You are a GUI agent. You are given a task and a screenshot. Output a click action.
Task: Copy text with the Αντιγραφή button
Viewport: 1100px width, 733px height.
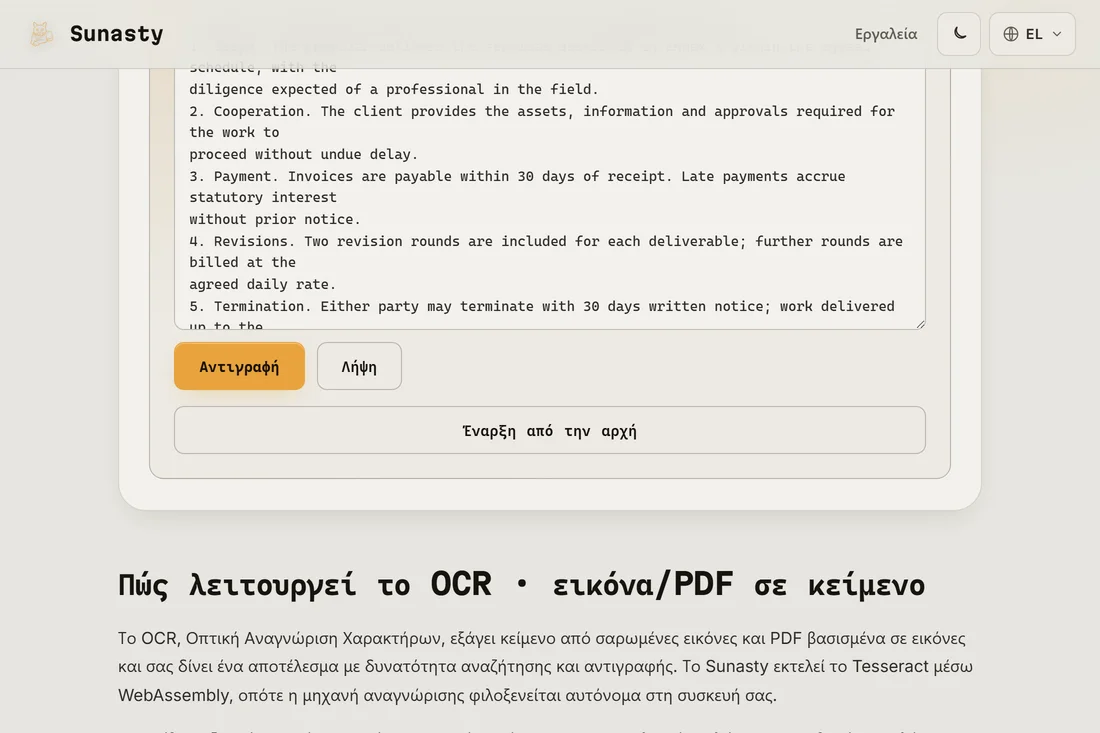239,366
